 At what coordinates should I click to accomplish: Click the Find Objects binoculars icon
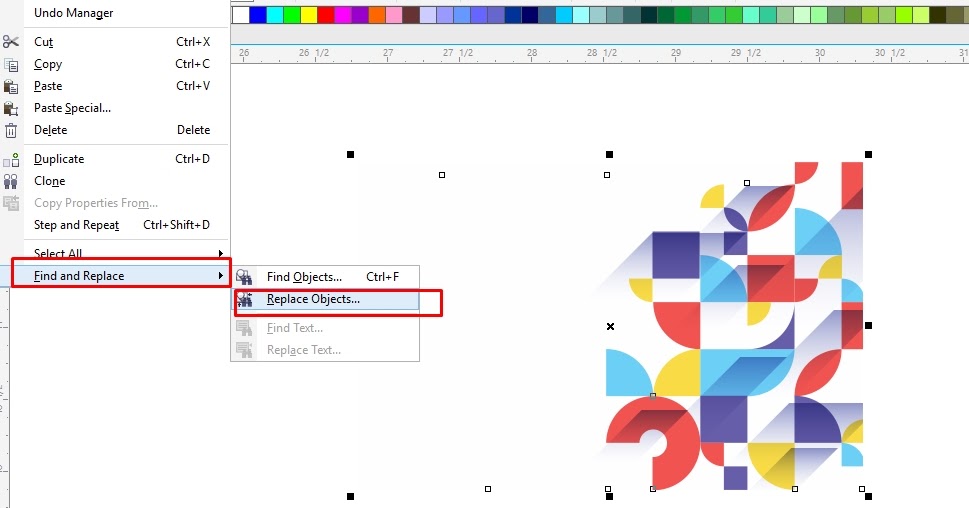tap(244, 277)
